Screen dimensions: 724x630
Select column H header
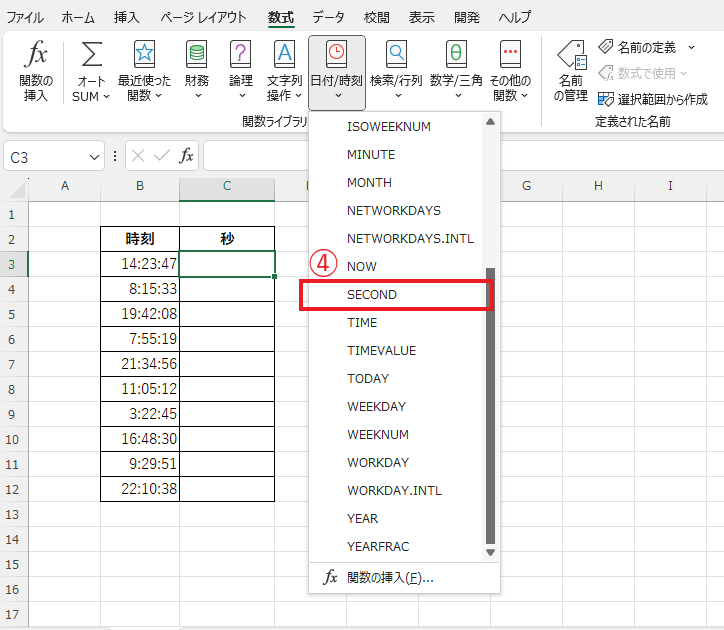pos(598,186)
